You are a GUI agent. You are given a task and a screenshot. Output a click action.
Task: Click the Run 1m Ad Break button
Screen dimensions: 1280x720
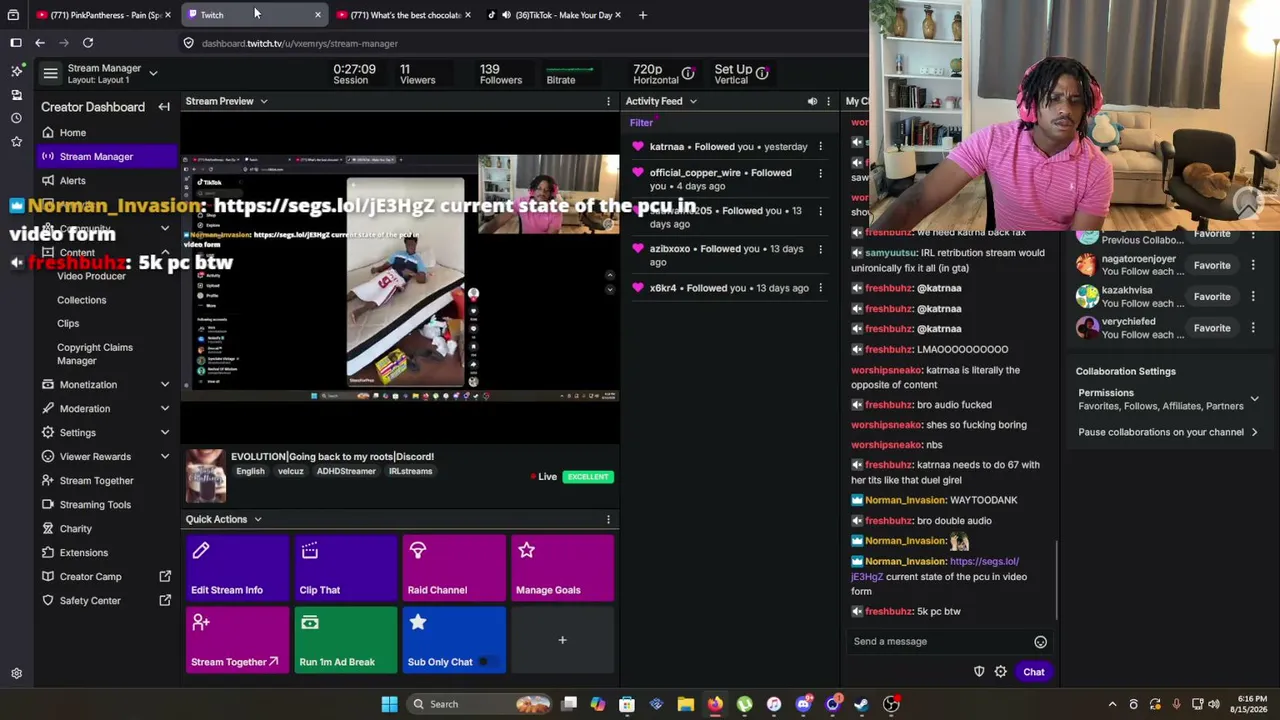[346, 641]
